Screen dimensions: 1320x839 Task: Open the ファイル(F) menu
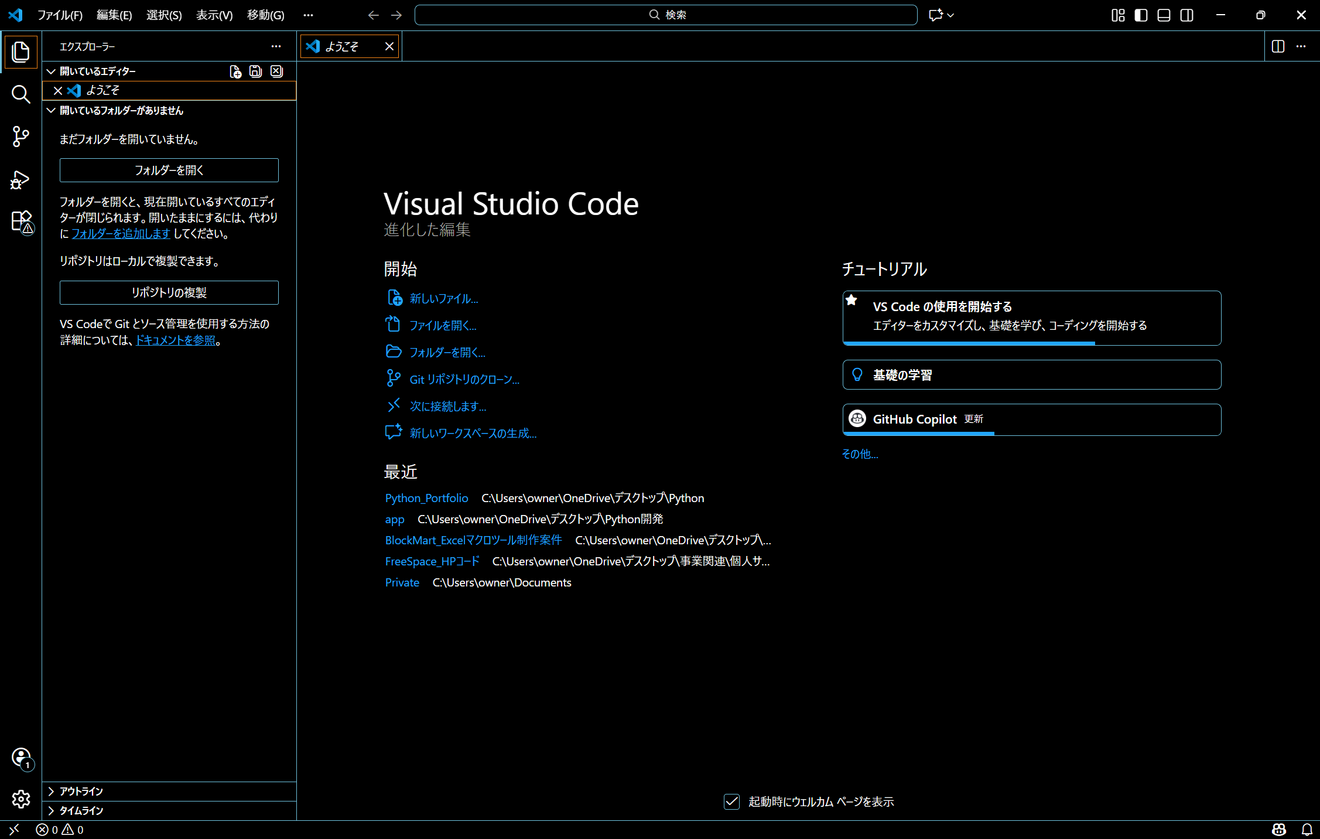(59, 15)
